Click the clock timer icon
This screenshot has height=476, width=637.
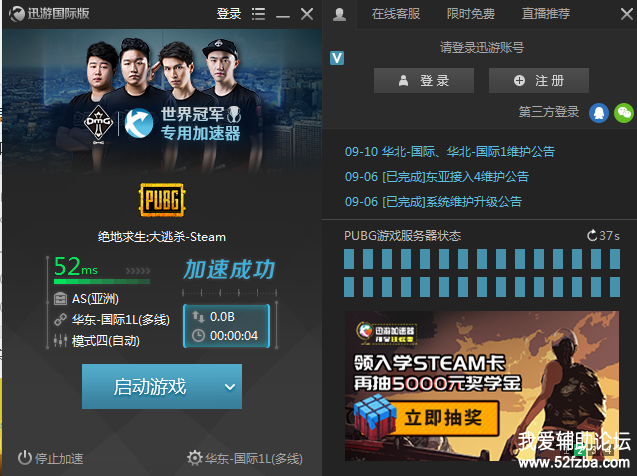click(198, 335)
